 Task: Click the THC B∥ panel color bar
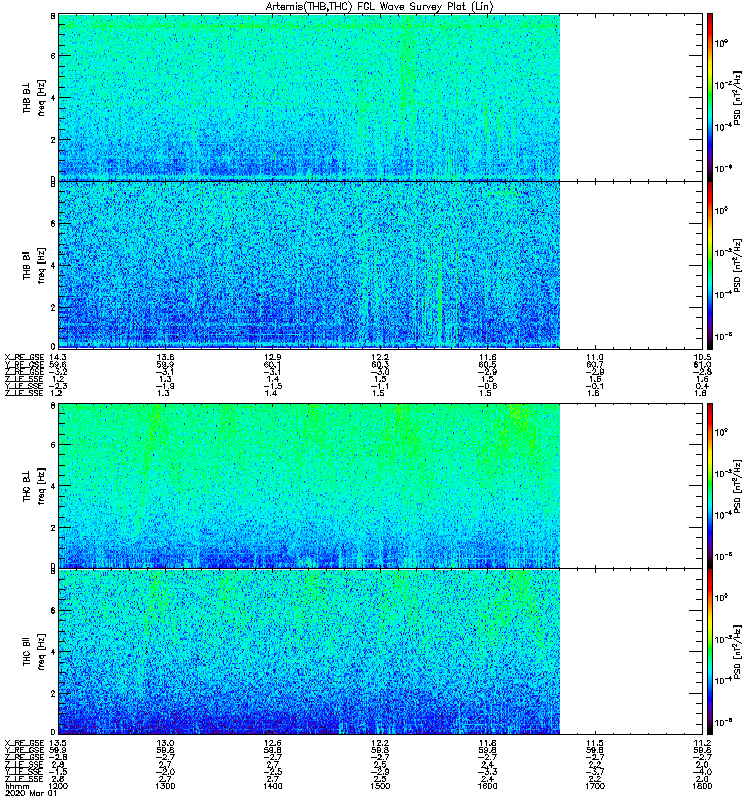[x=710, y=652]
